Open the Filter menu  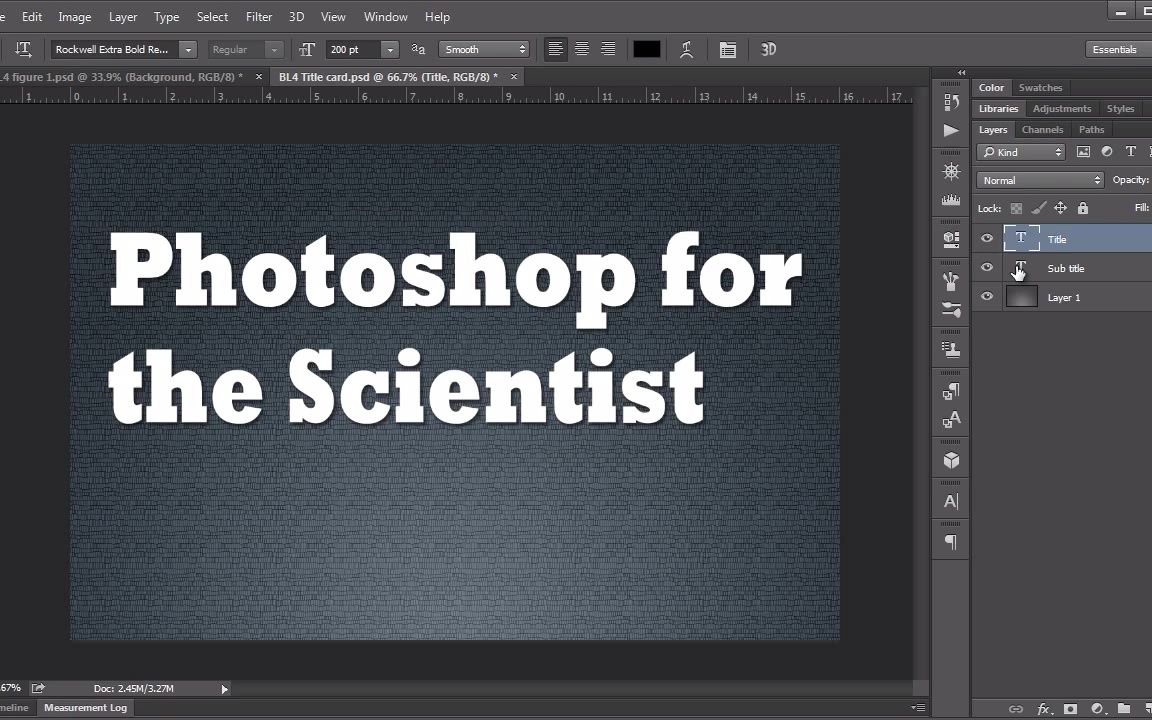pos(259,16)
